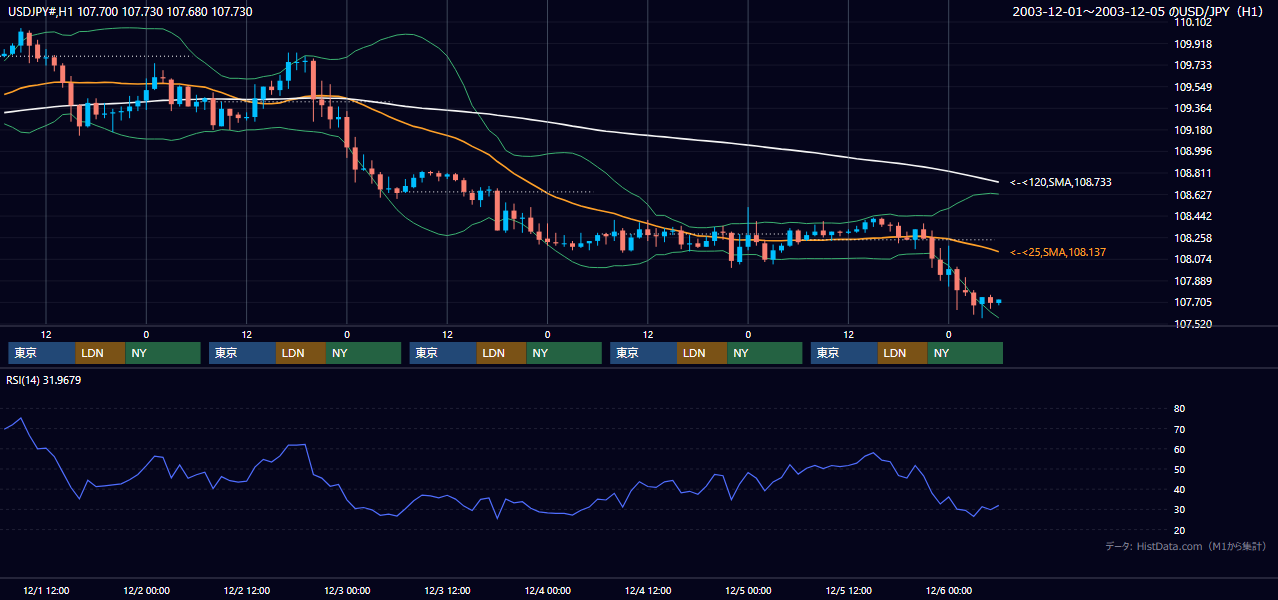The image size is (1278, 600).
Task: Click the 108.627 price axis label
Action: pos(1192,195)
